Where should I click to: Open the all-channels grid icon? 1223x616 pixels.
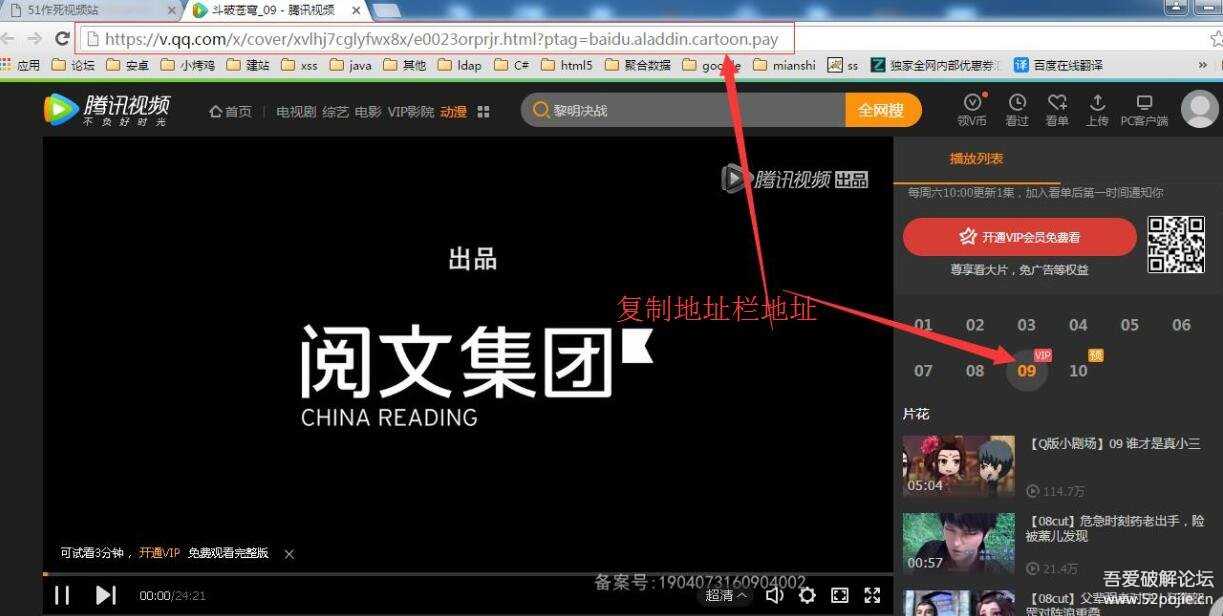484,111
